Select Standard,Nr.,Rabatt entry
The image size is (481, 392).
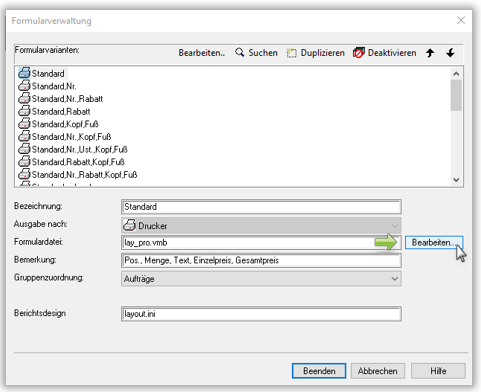[67, 99]
